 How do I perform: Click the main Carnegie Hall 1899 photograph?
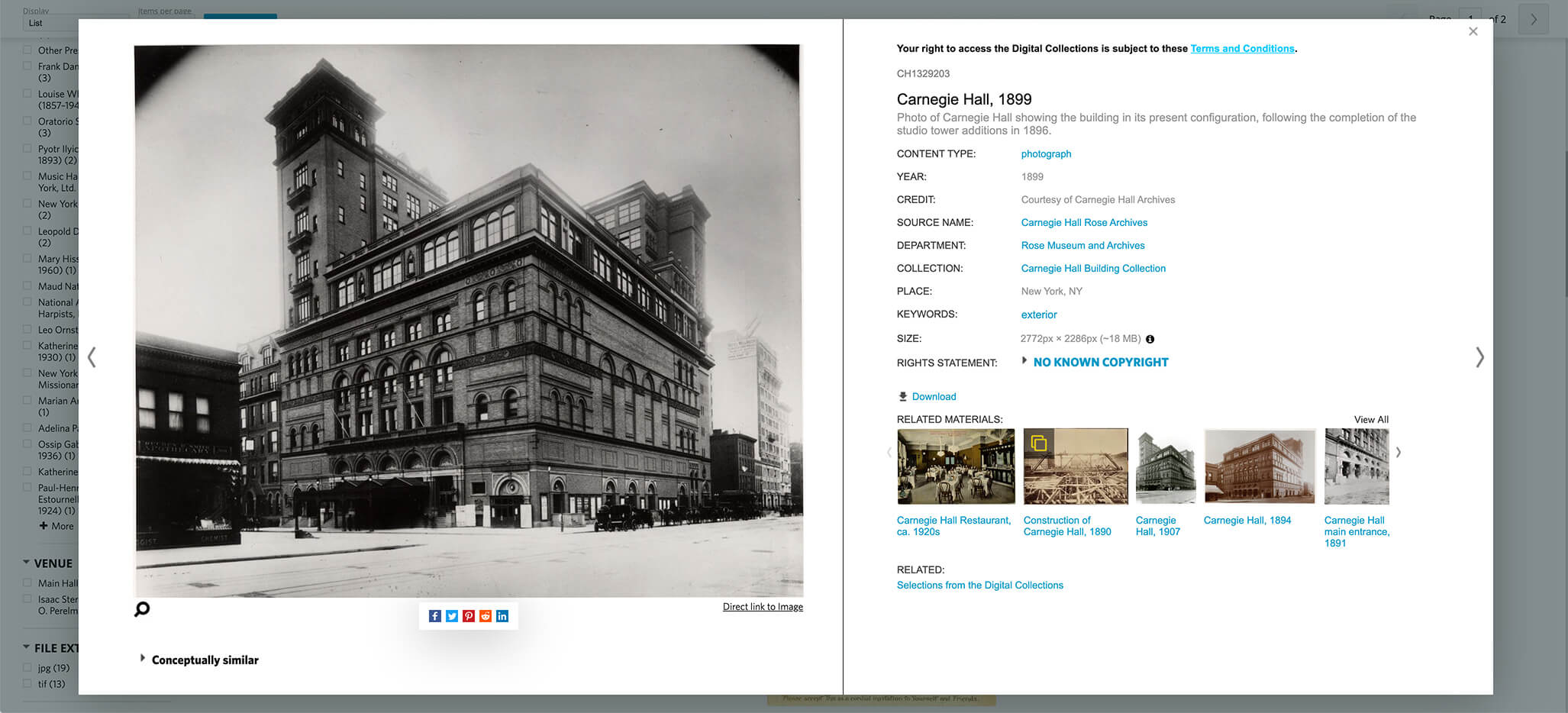coord(469,321)
